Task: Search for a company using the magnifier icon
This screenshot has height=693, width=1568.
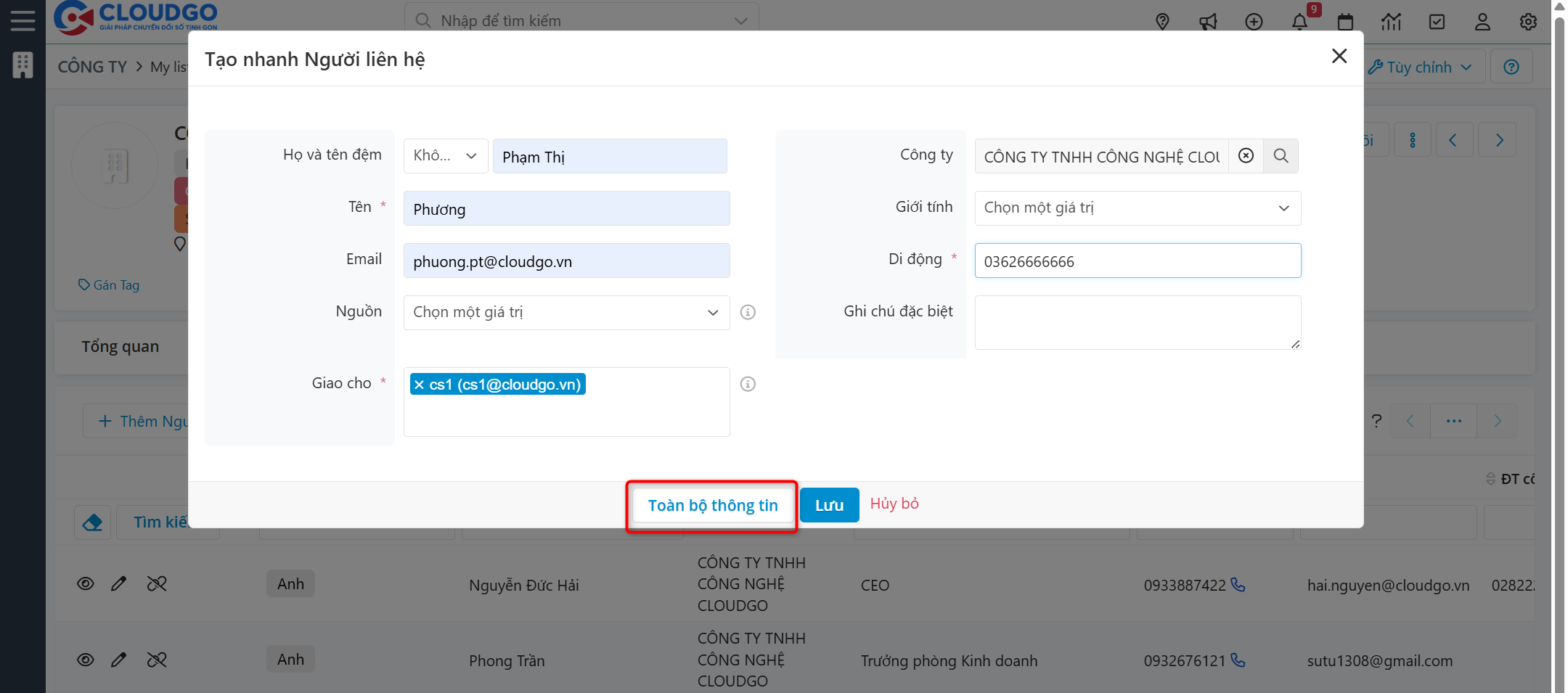Action: pos(1281,156)
